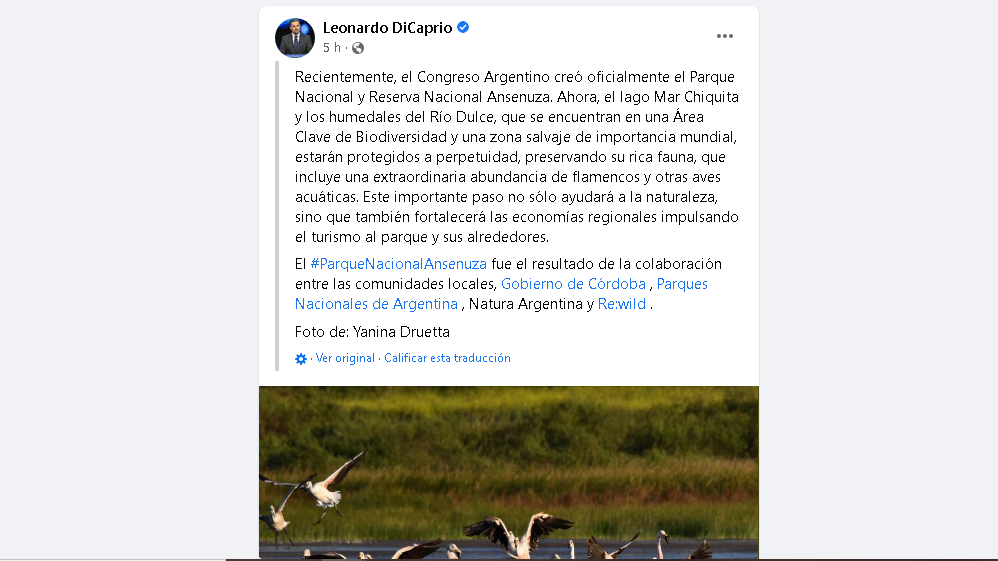Open the Parques Nacionales de Argentina link
The width and height of the screenshot is (998, 561).
pos(501,294)
